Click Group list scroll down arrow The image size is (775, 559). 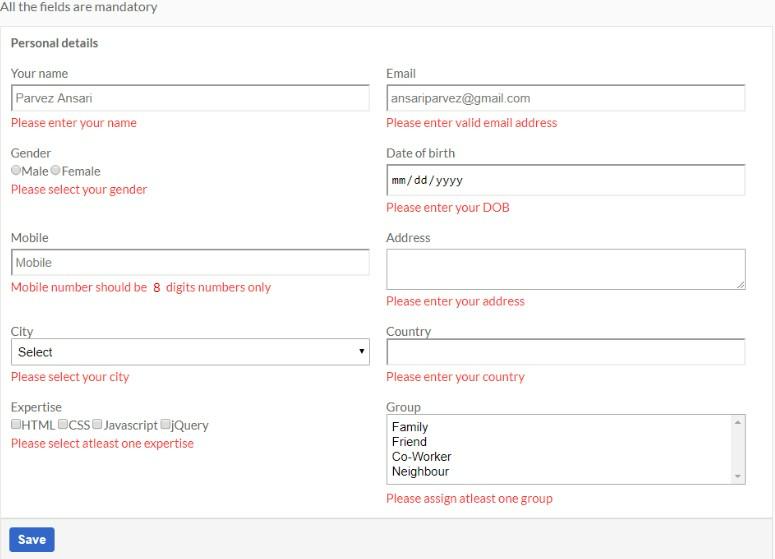737,476
